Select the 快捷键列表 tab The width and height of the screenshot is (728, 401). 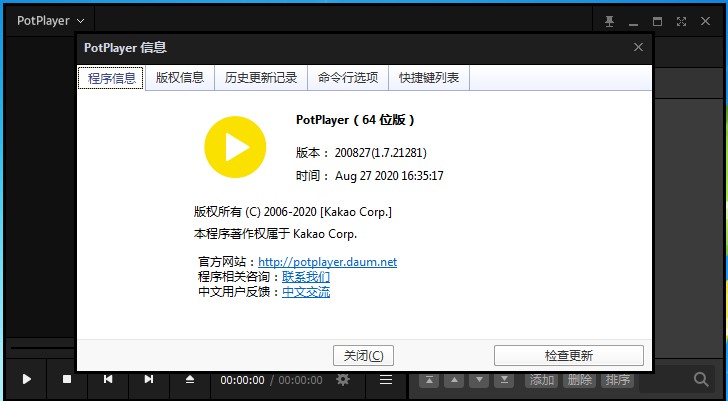point(429,78)
